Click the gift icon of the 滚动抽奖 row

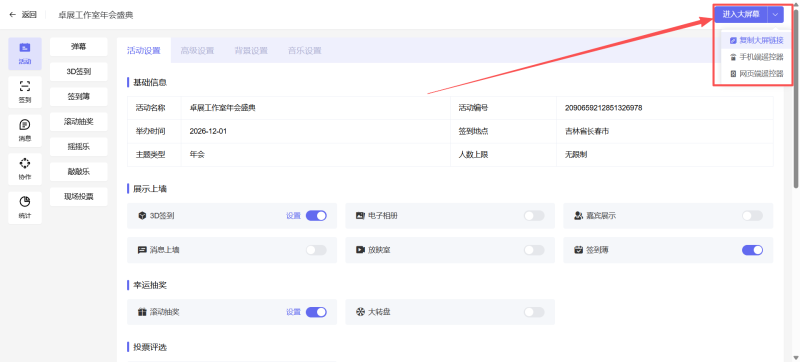tap(142, 312)
